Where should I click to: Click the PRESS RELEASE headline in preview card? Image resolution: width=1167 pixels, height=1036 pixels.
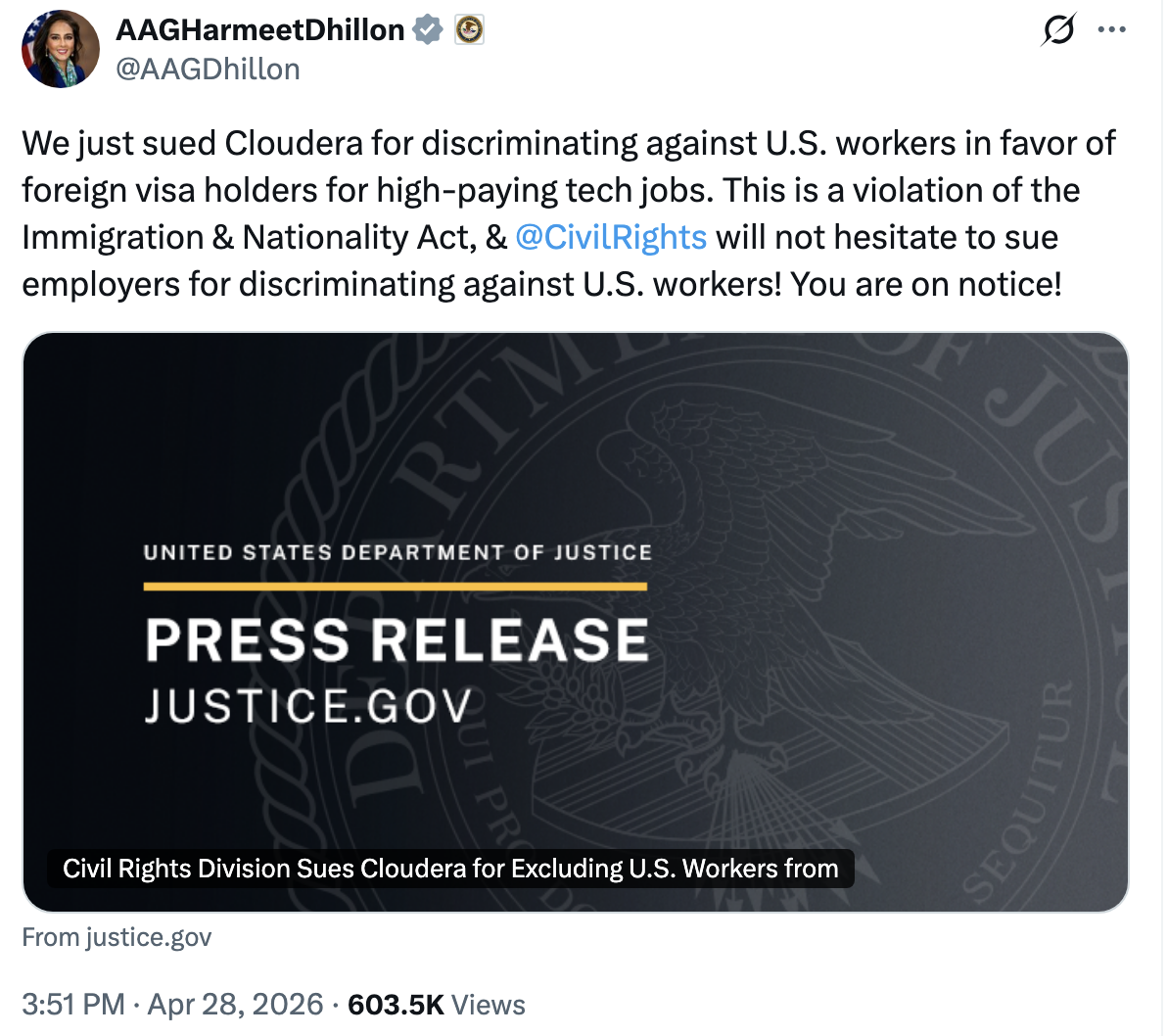coord(397,640)
